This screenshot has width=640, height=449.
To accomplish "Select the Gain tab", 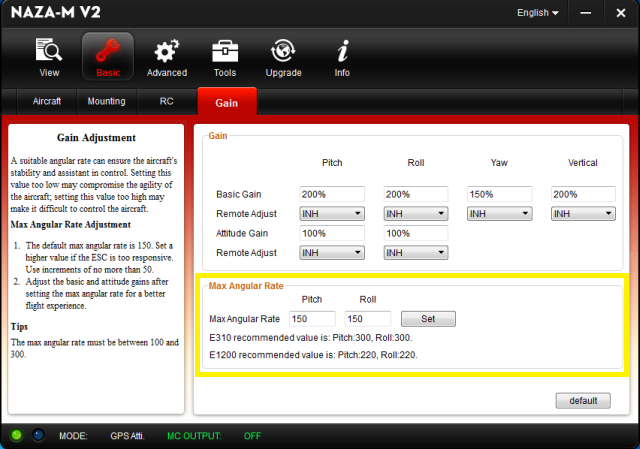I will pyautogui.click(x=227, y=102).
